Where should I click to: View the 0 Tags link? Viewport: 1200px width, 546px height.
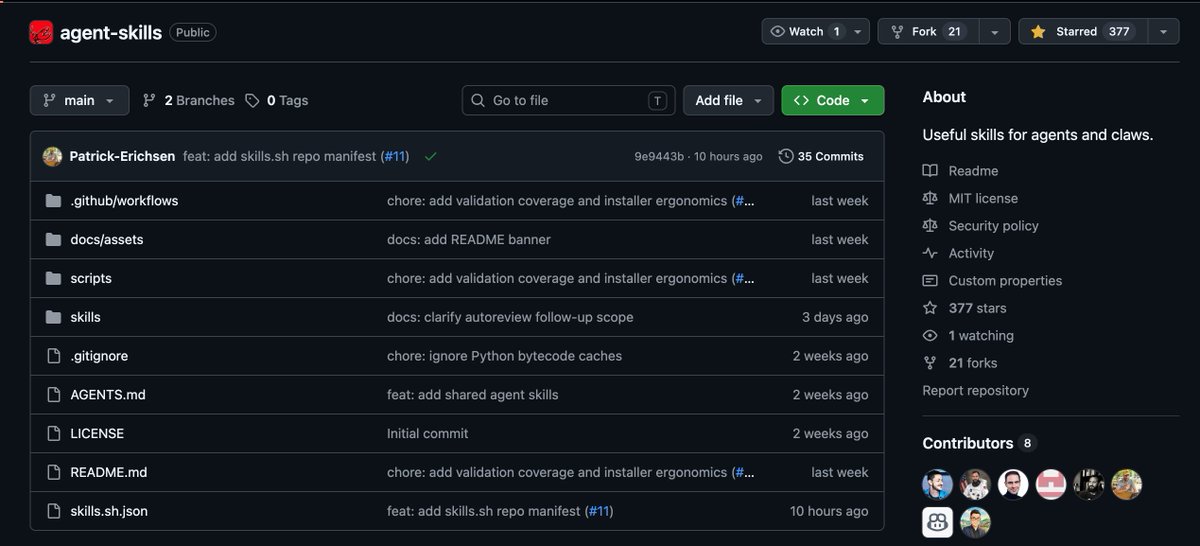[x=277, y=100]
